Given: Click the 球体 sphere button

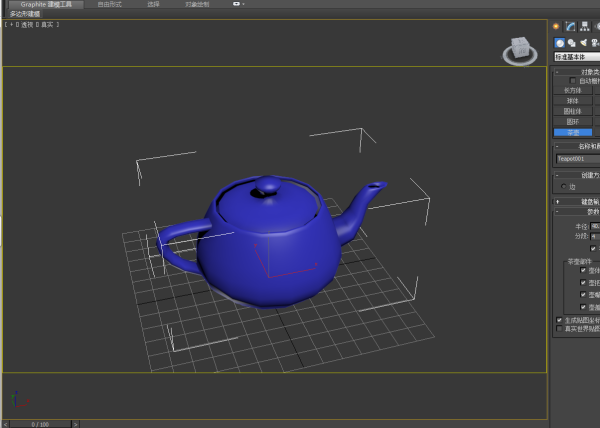Looking at the screenshot, I should pyautogui.click(x=573, y=101).
